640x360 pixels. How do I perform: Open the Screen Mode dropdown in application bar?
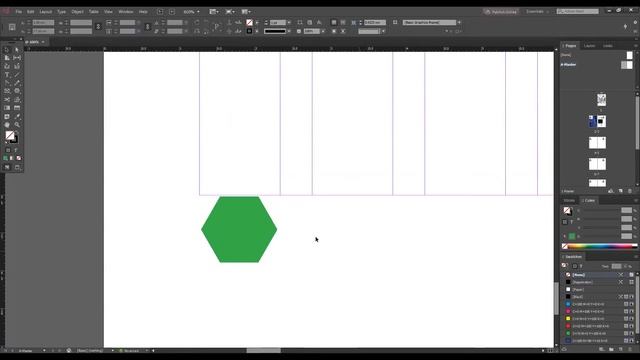tap(230, 12)
